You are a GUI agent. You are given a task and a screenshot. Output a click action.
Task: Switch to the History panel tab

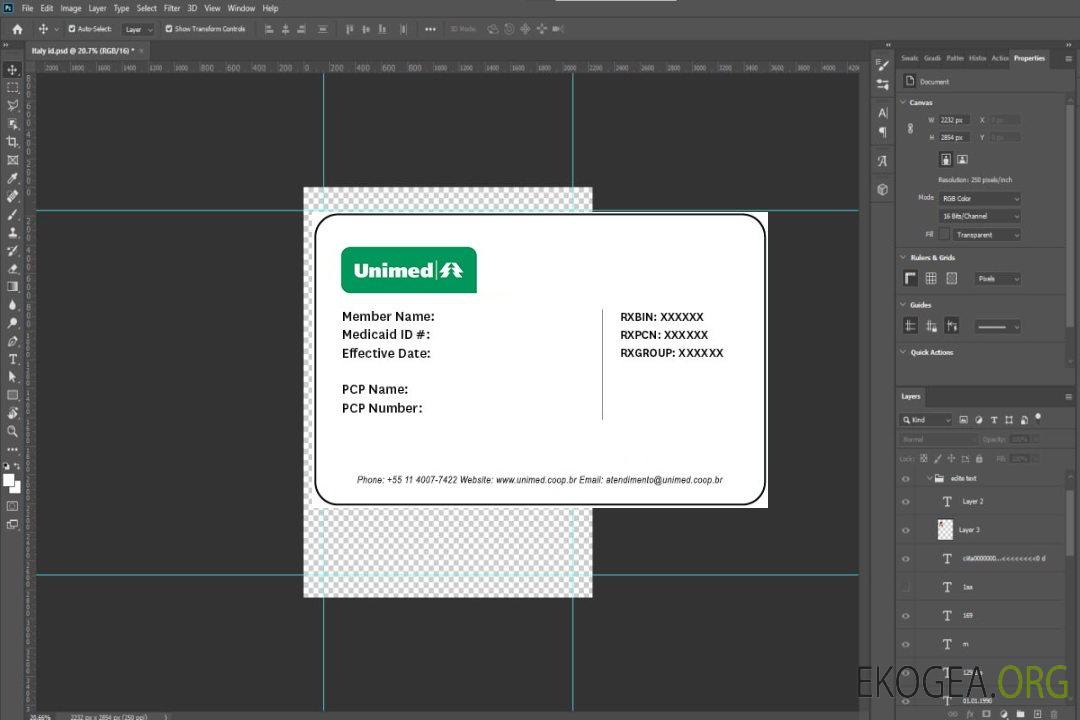click(977, 58)
